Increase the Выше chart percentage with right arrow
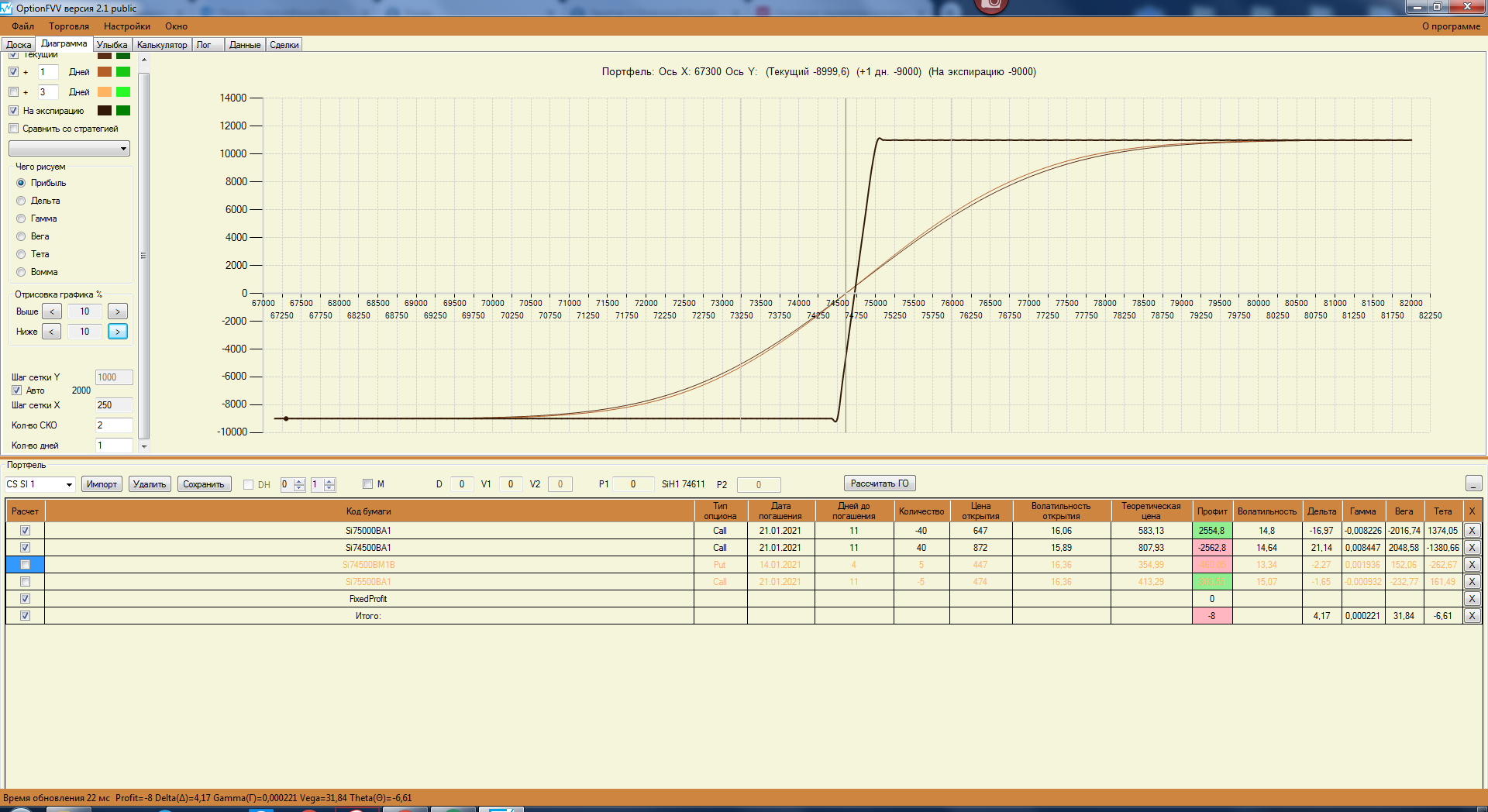 tap(118, 311)
